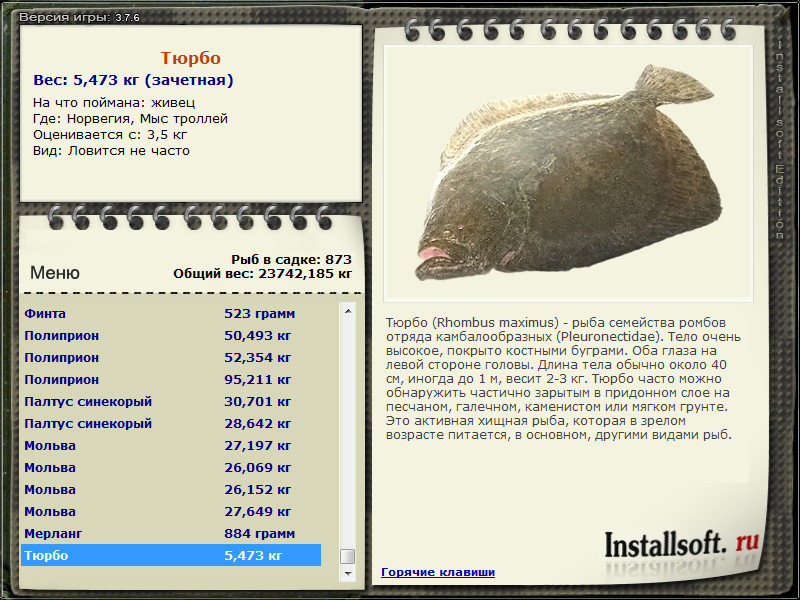Screen dimensions: 800x600
Task: Click the scrollbar up arrow in the fish list
Action: click(348, 311)
